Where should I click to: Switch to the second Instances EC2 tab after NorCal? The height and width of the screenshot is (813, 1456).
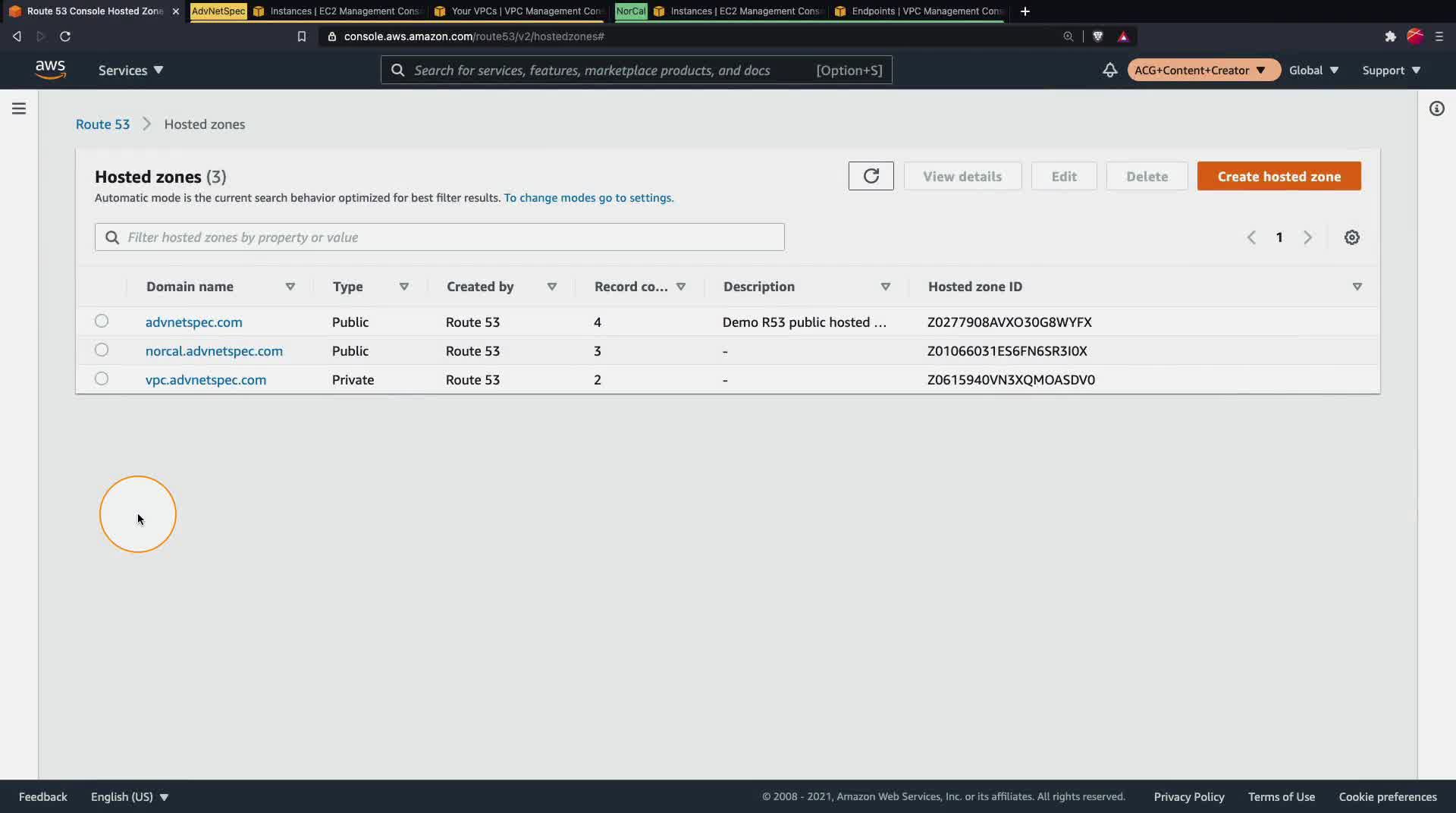tap(739, 11)
